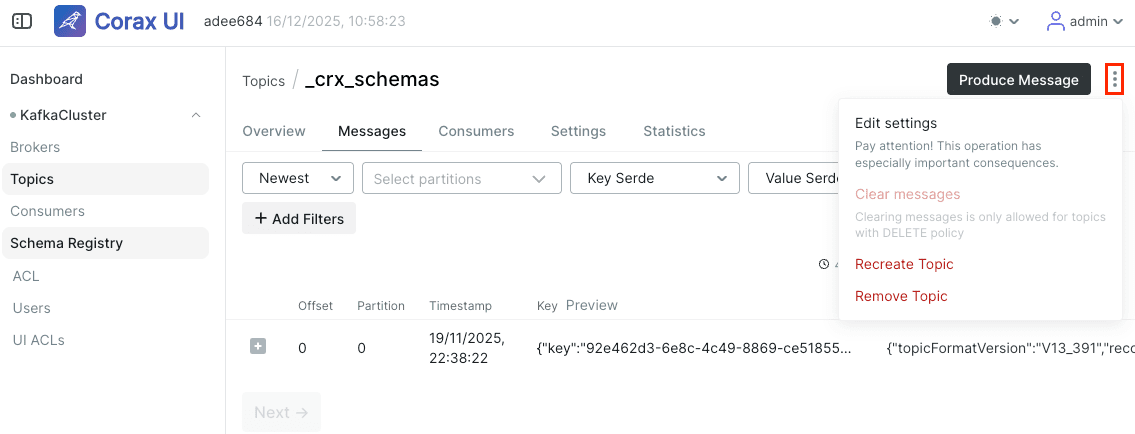The width and height of the screenshot is (1135, 434).
Task: Open the Select partitions dropdown
Action: tap(462, 178)
